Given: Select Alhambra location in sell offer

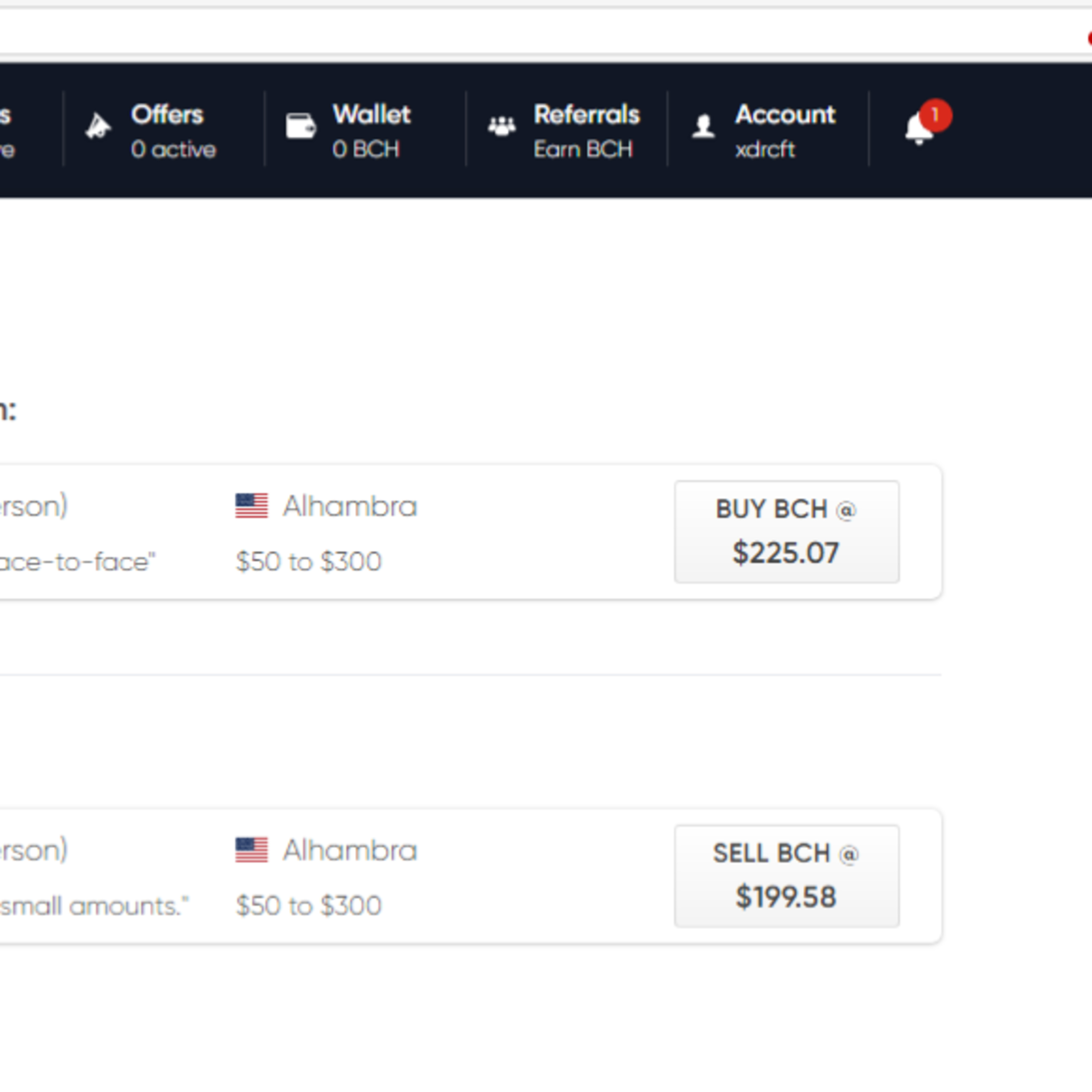Looking at the screenshot, I should (350, 850).
